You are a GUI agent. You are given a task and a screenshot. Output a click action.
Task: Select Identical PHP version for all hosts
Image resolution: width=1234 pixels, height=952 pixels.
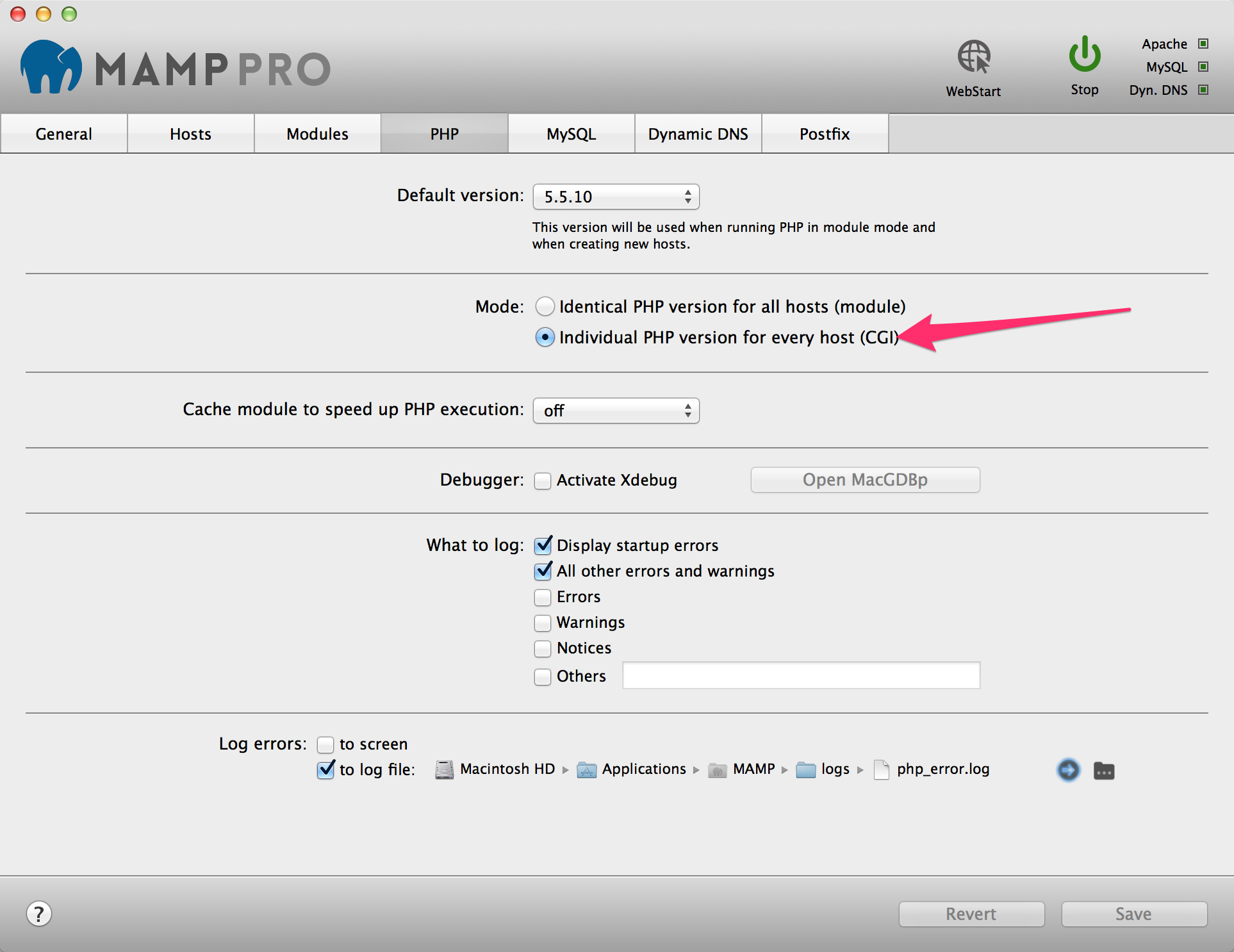pos(545,307)
